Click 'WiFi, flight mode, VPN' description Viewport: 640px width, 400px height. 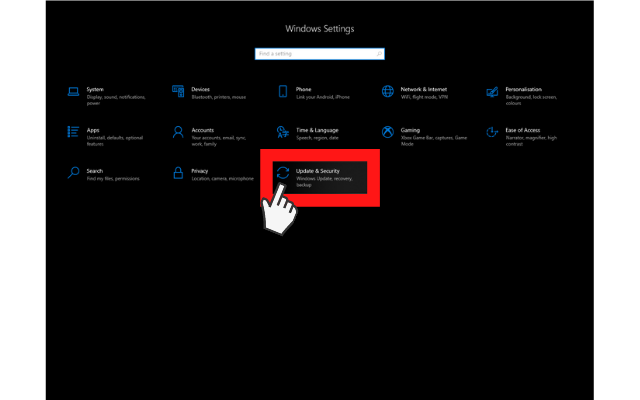[424, 97]
